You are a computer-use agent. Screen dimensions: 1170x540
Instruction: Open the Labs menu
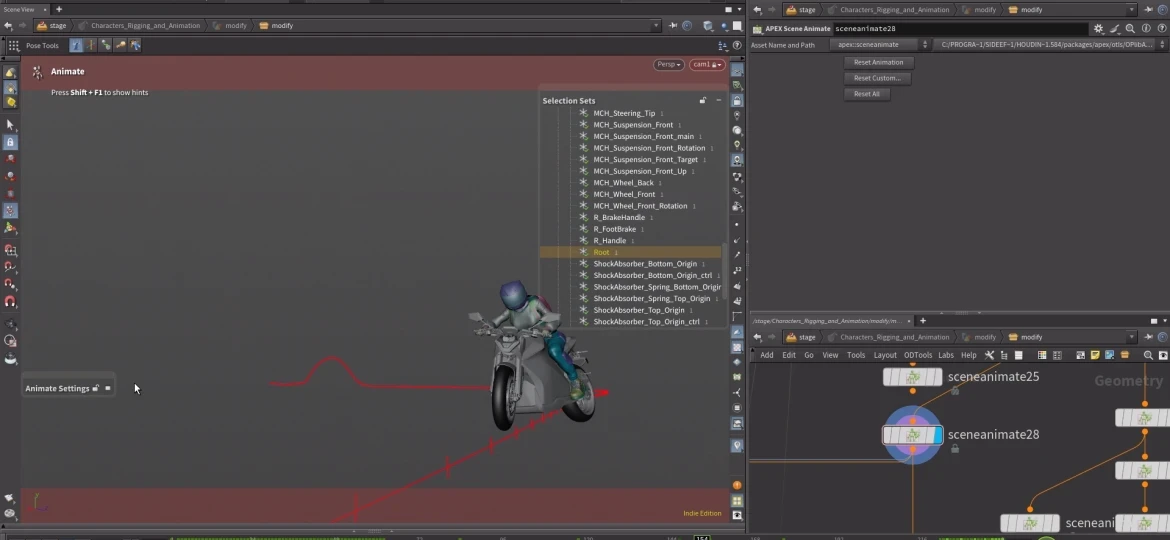click(x=946, y=355)
